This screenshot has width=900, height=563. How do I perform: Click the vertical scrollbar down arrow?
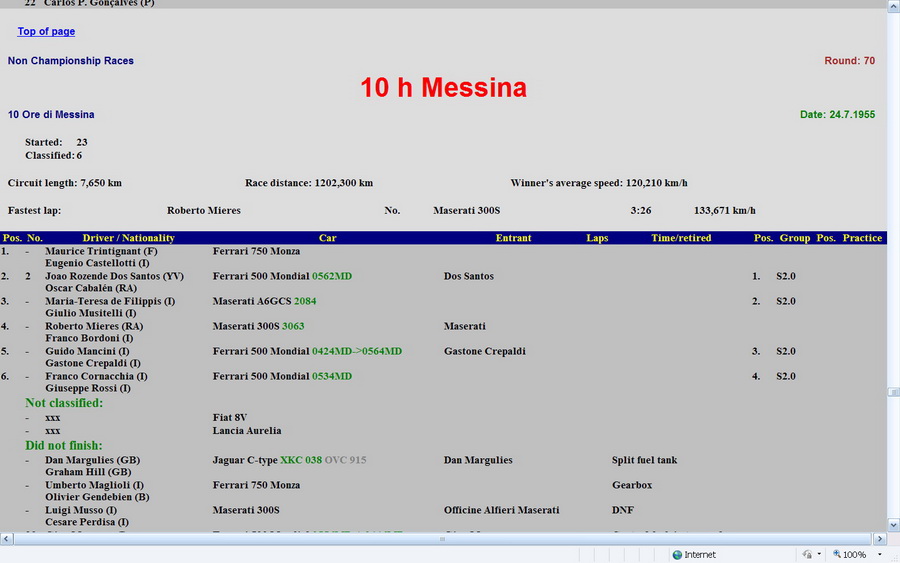[x=894, y=525]
